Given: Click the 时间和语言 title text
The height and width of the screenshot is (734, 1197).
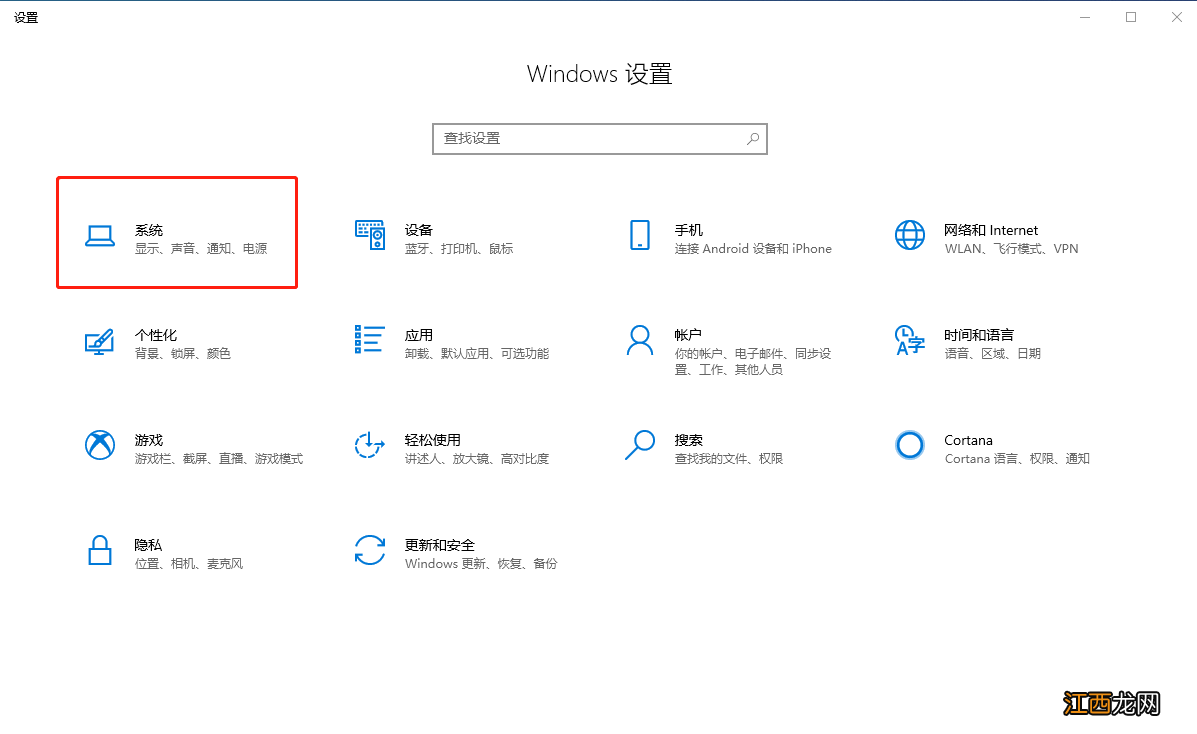Looking at the screenshot, I should click(x=979, y=335).
